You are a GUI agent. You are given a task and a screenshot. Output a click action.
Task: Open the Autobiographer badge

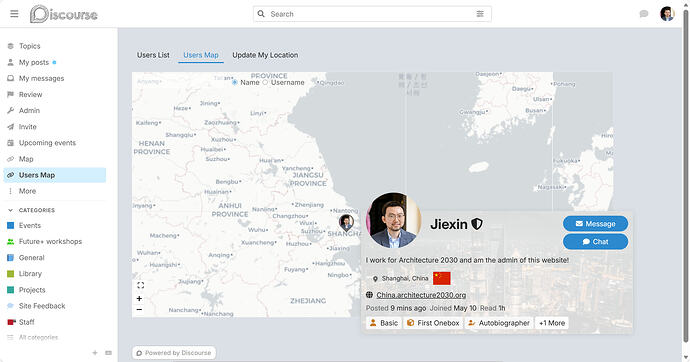pos(499,323)
